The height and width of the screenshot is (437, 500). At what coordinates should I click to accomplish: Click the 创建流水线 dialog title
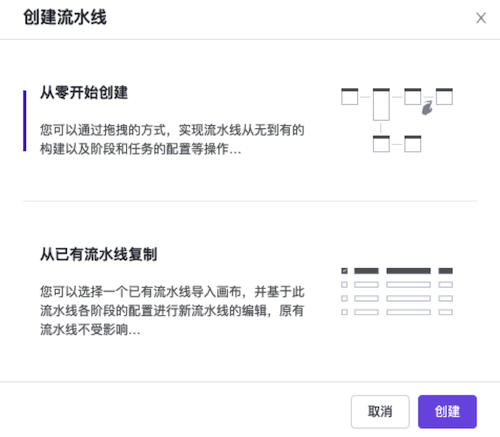point(65,17)
